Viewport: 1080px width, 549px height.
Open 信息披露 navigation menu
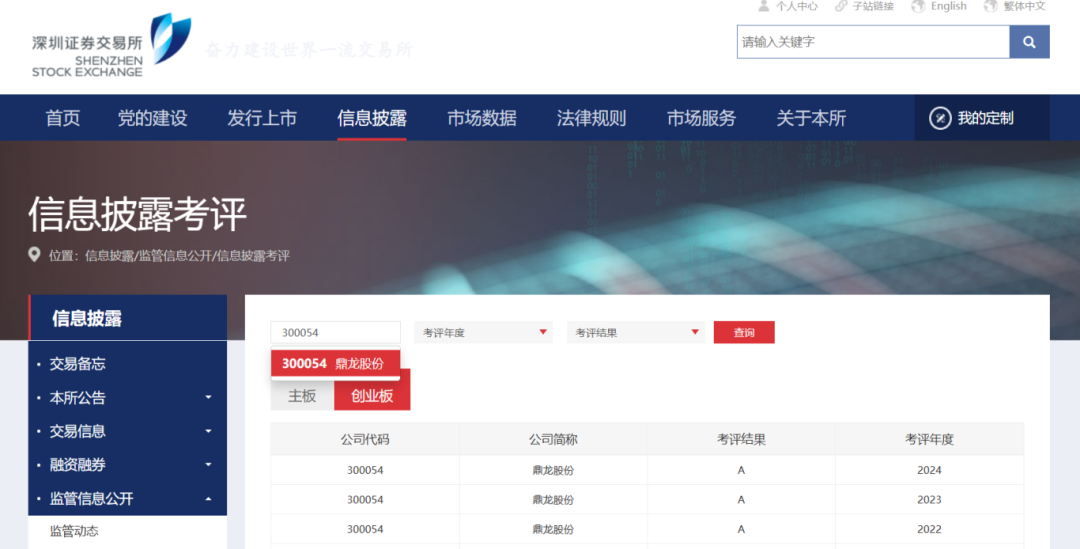[372, 118]
